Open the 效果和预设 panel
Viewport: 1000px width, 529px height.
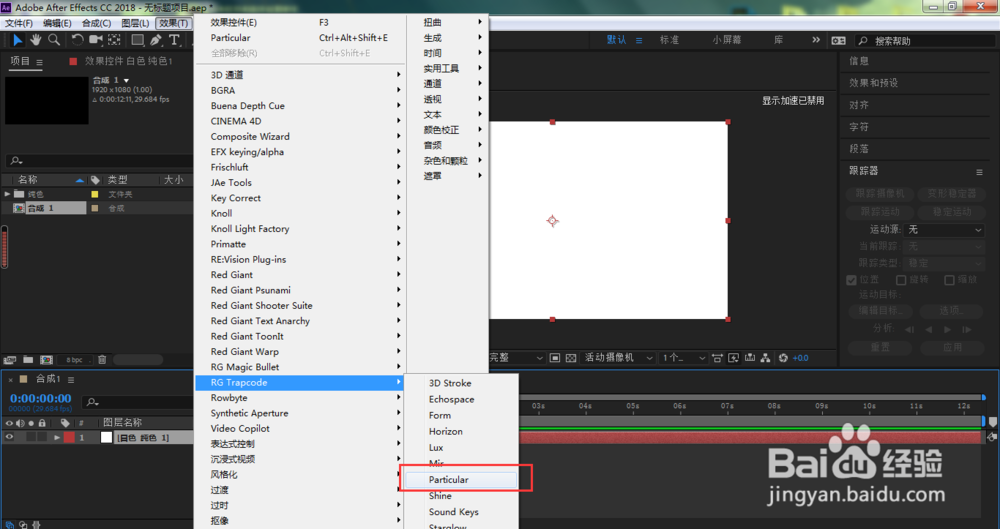coord(873,83)
